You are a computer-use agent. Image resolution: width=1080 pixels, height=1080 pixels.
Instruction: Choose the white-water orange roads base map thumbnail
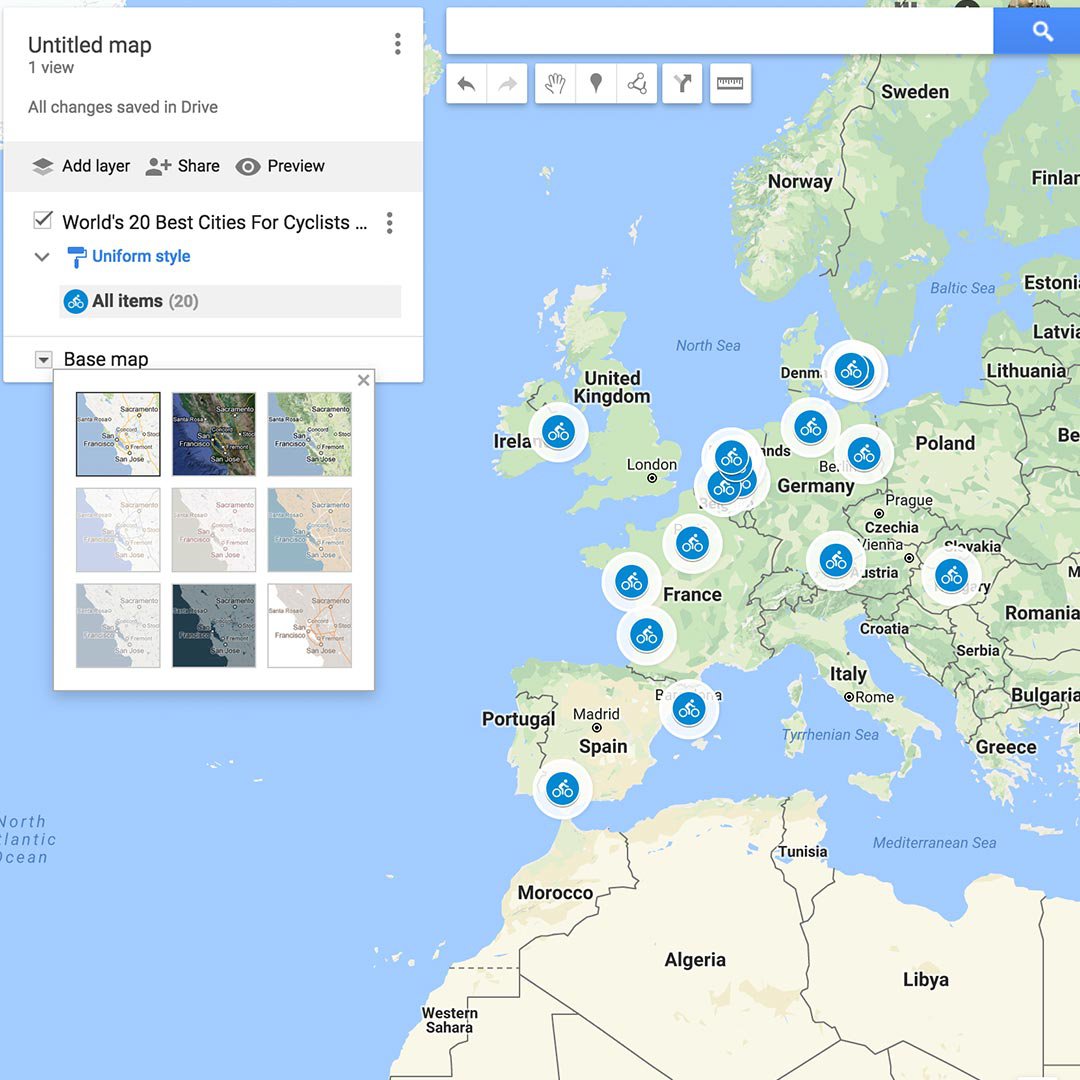(309, 625)
